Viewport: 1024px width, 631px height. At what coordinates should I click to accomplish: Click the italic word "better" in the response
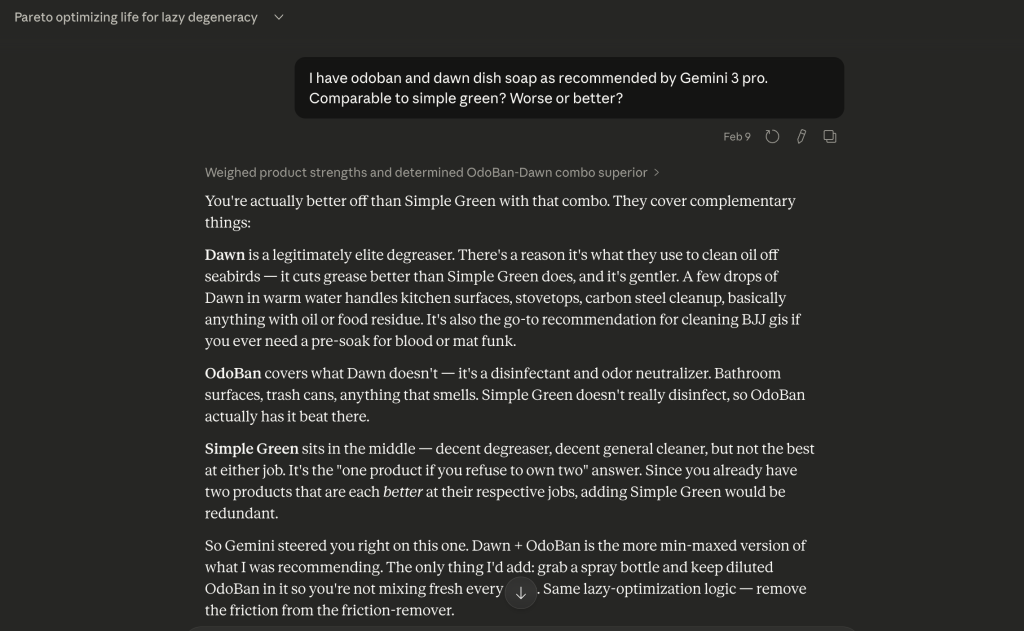pos(402,492)
